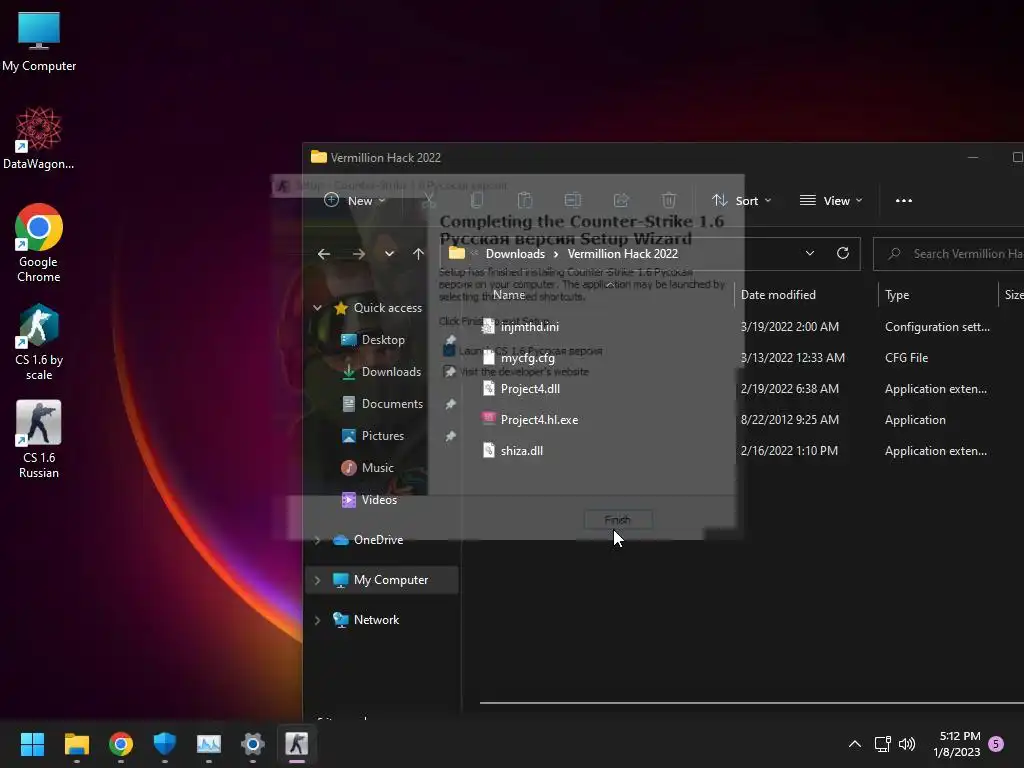Click the Rename icon in Explorer toolbar

[x=573, y=200]
